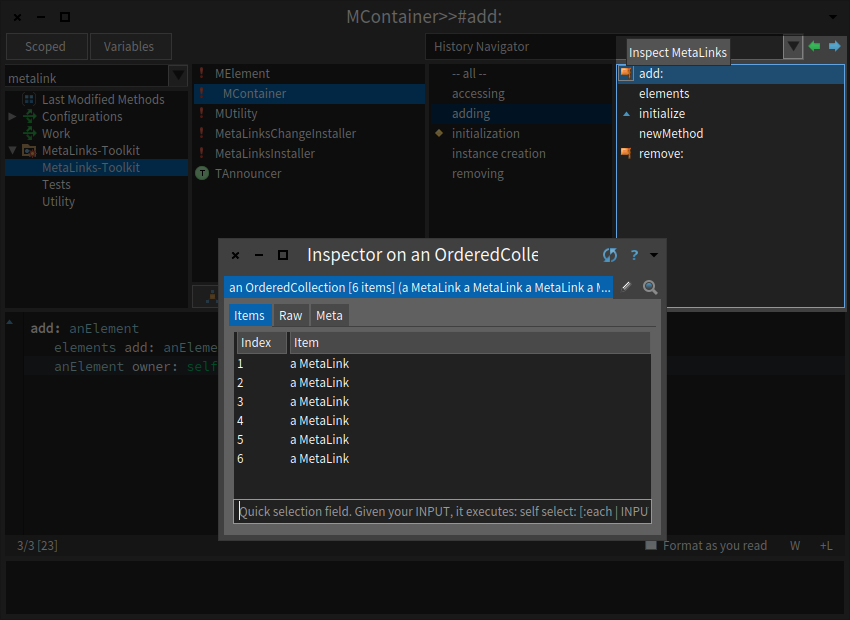Click the flag icon beside remove:

click(x=626, y=153)
